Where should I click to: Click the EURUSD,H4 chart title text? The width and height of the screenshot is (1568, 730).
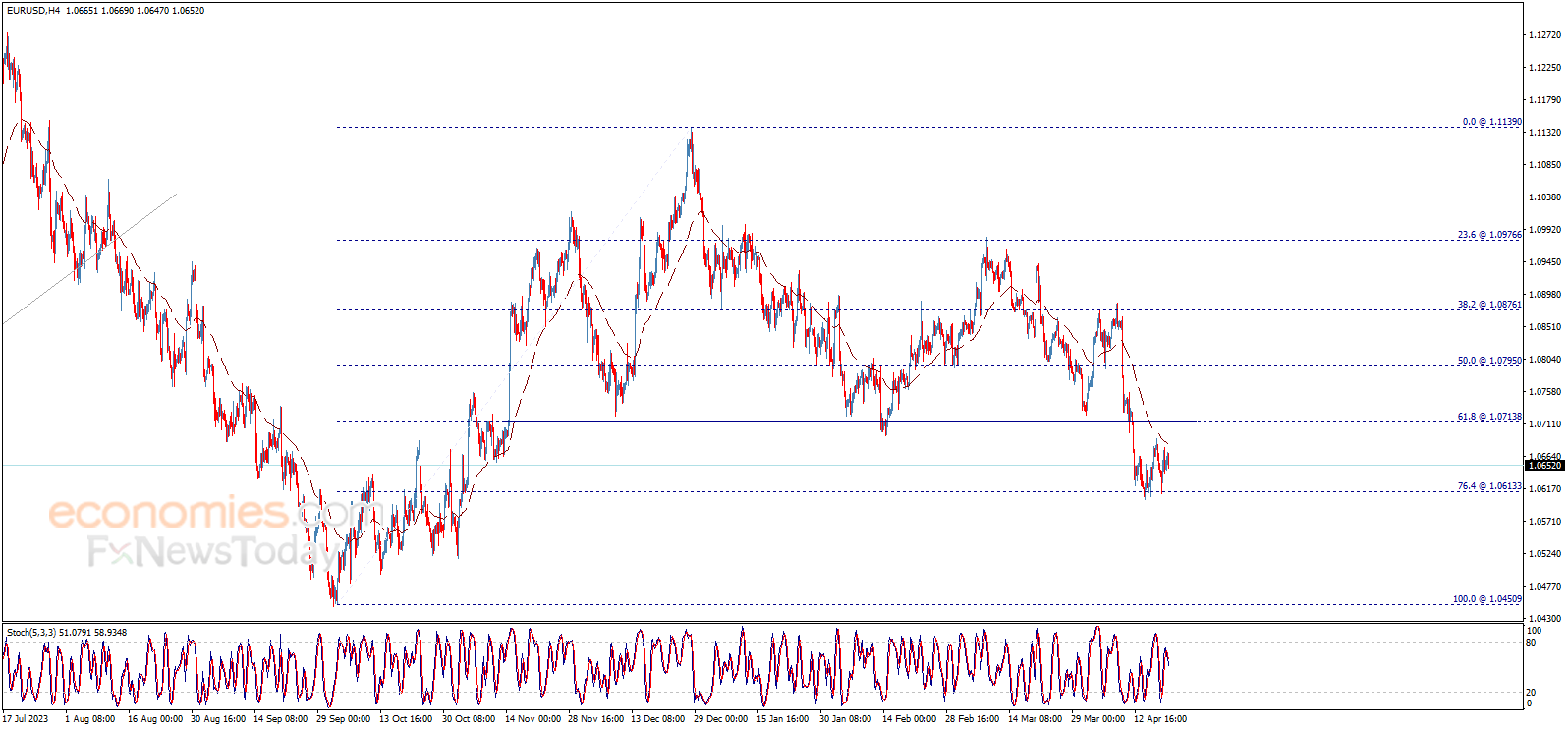[x=33, y=11]
